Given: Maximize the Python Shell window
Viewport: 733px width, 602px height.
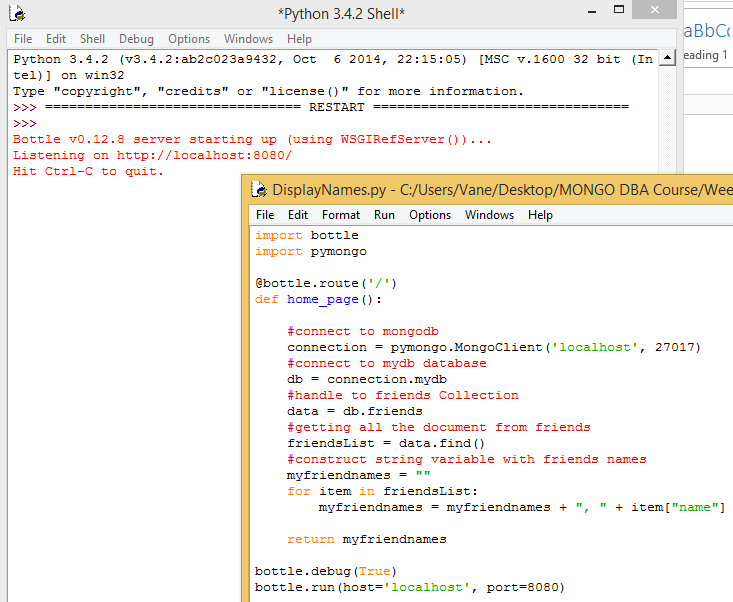Looking at the screenshot, I should click(619, 10).
